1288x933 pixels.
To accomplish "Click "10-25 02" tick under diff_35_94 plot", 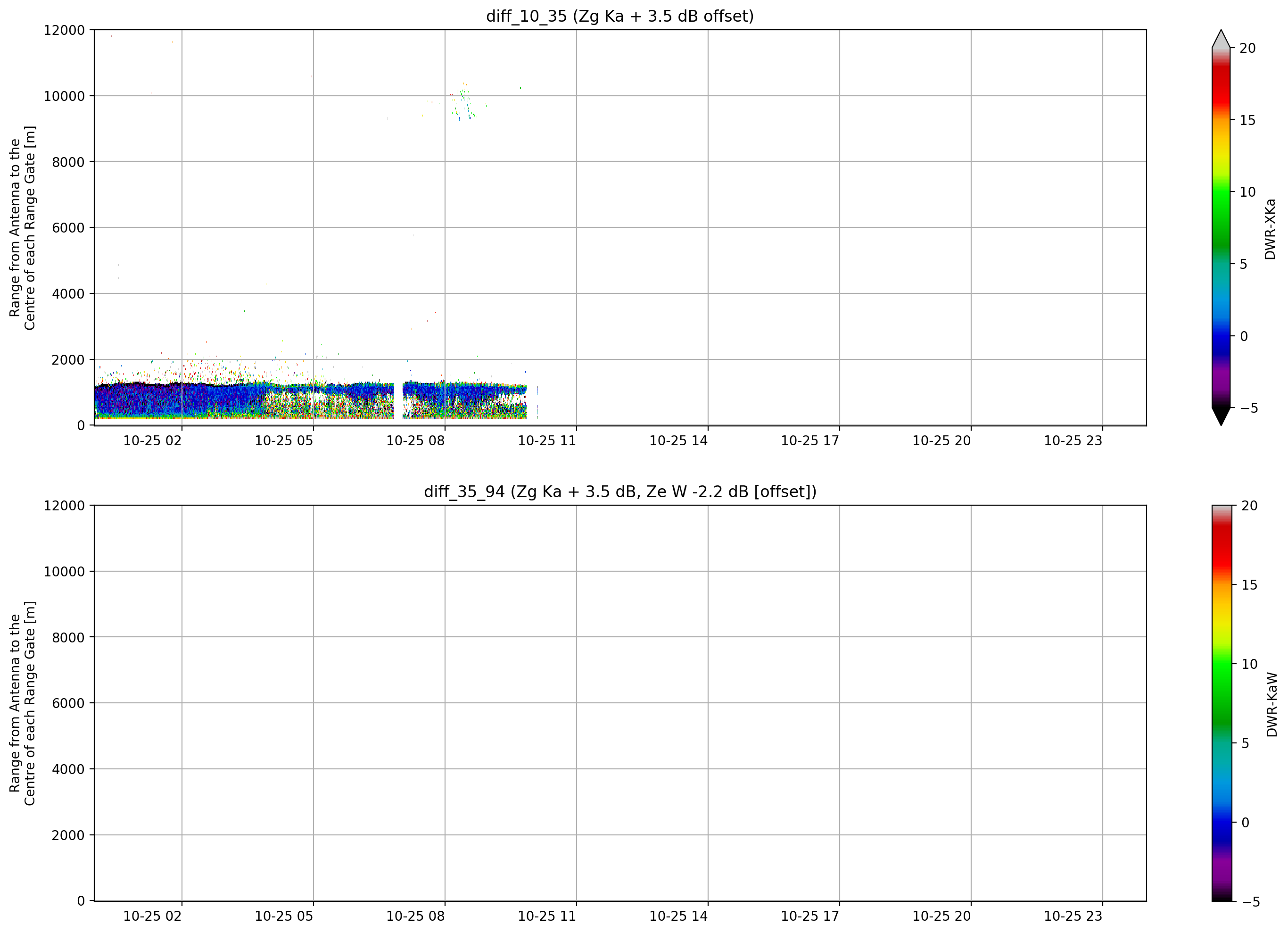I will (x=152, y=916).
